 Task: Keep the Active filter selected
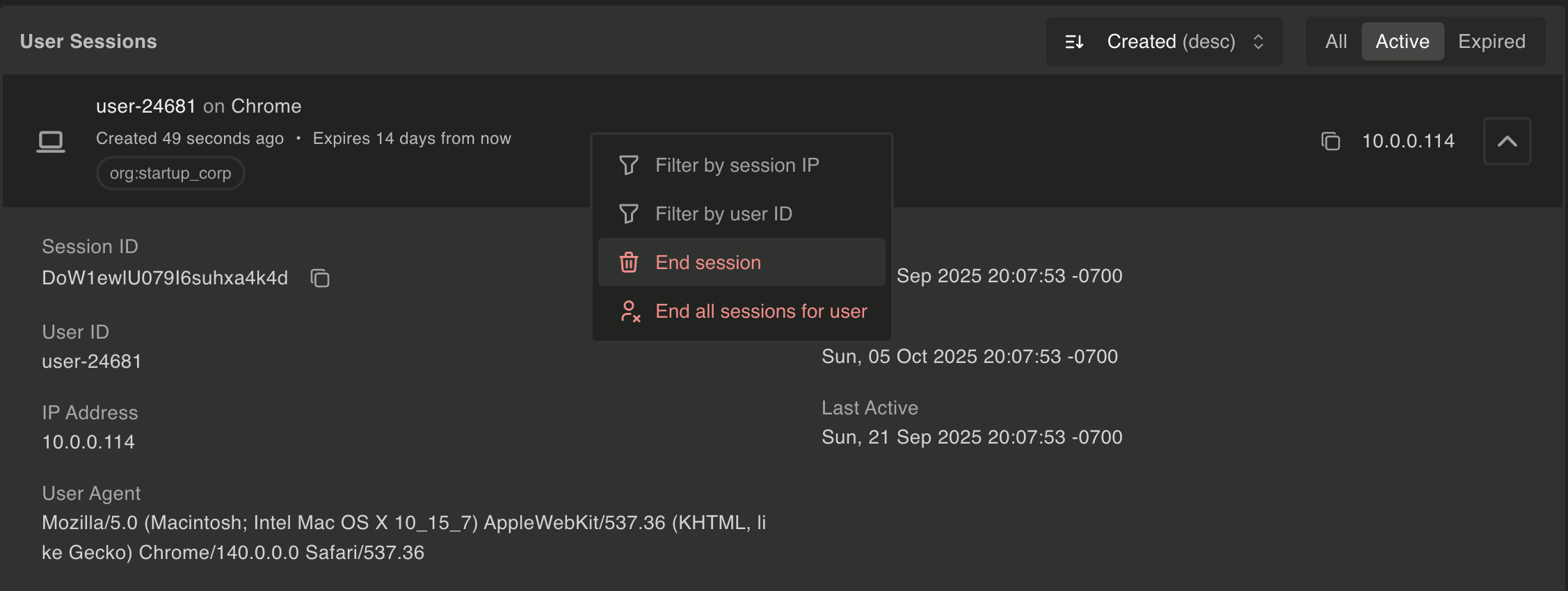pyautogui.click(x=1402, y=41)
